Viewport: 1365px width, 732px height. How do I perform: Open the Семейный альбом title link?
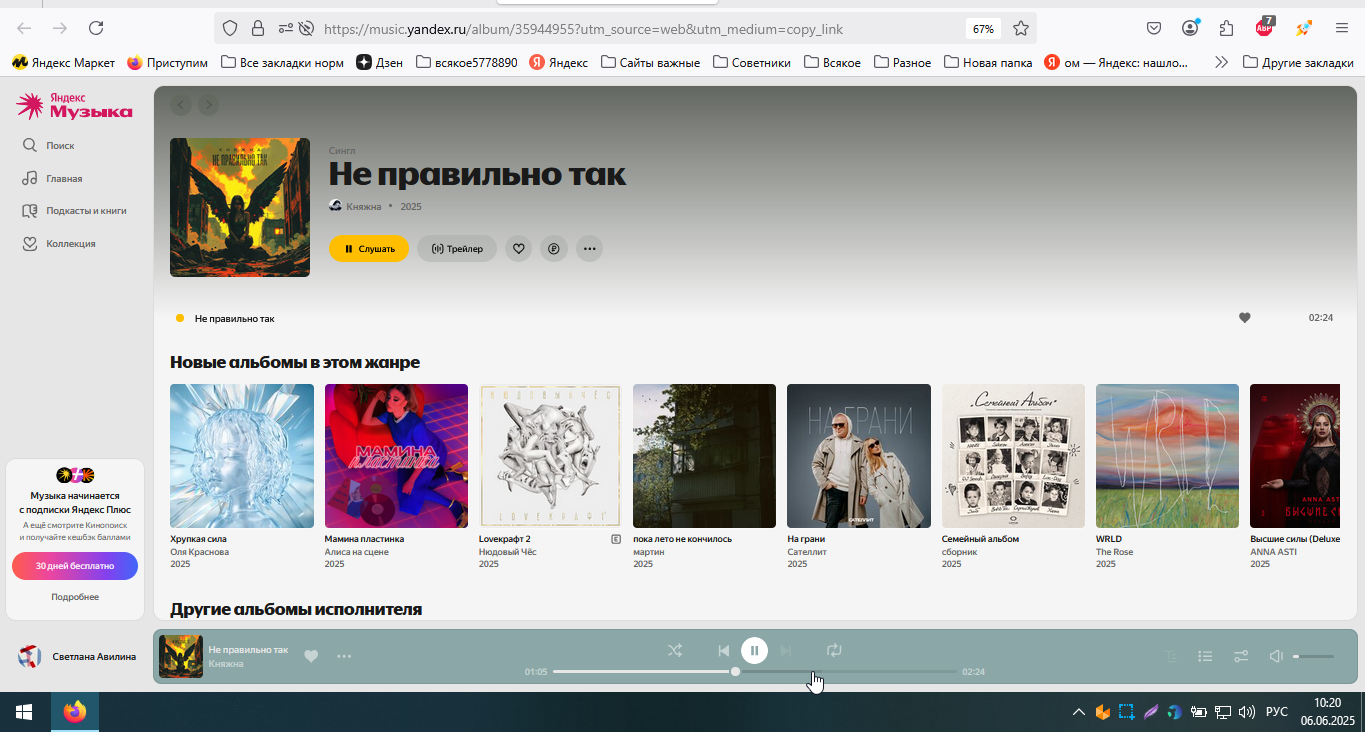click(980, 539)
